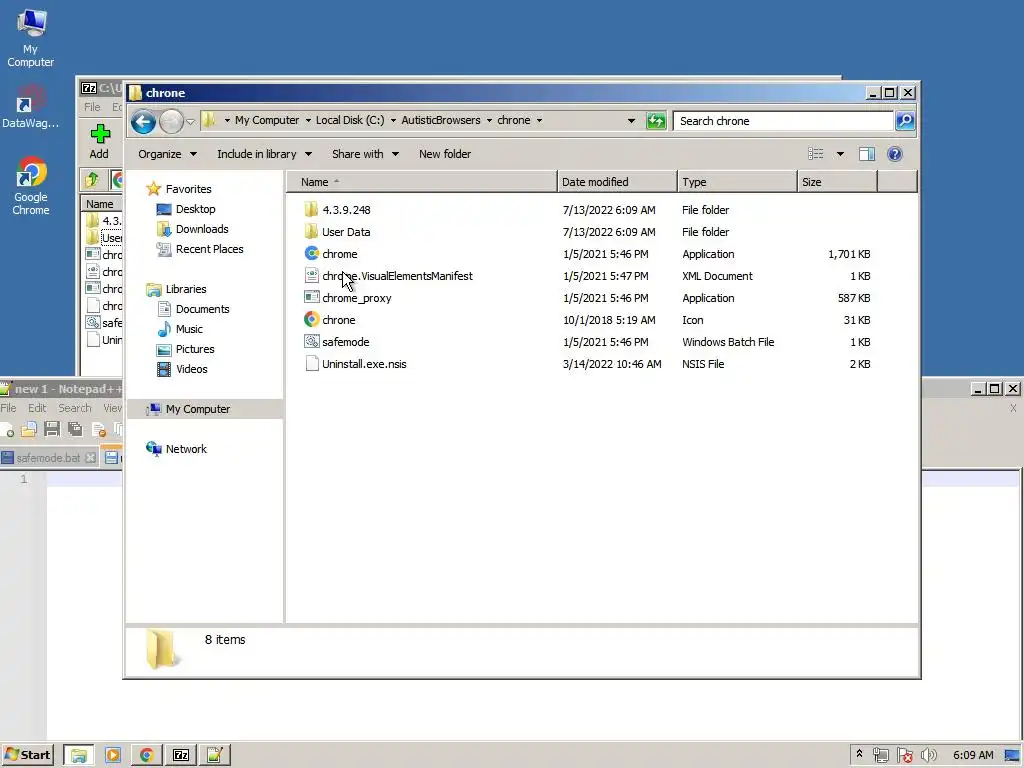Open Music library in navigation pane
This screenshot has height=768, width=1024.
coord(189,329)
